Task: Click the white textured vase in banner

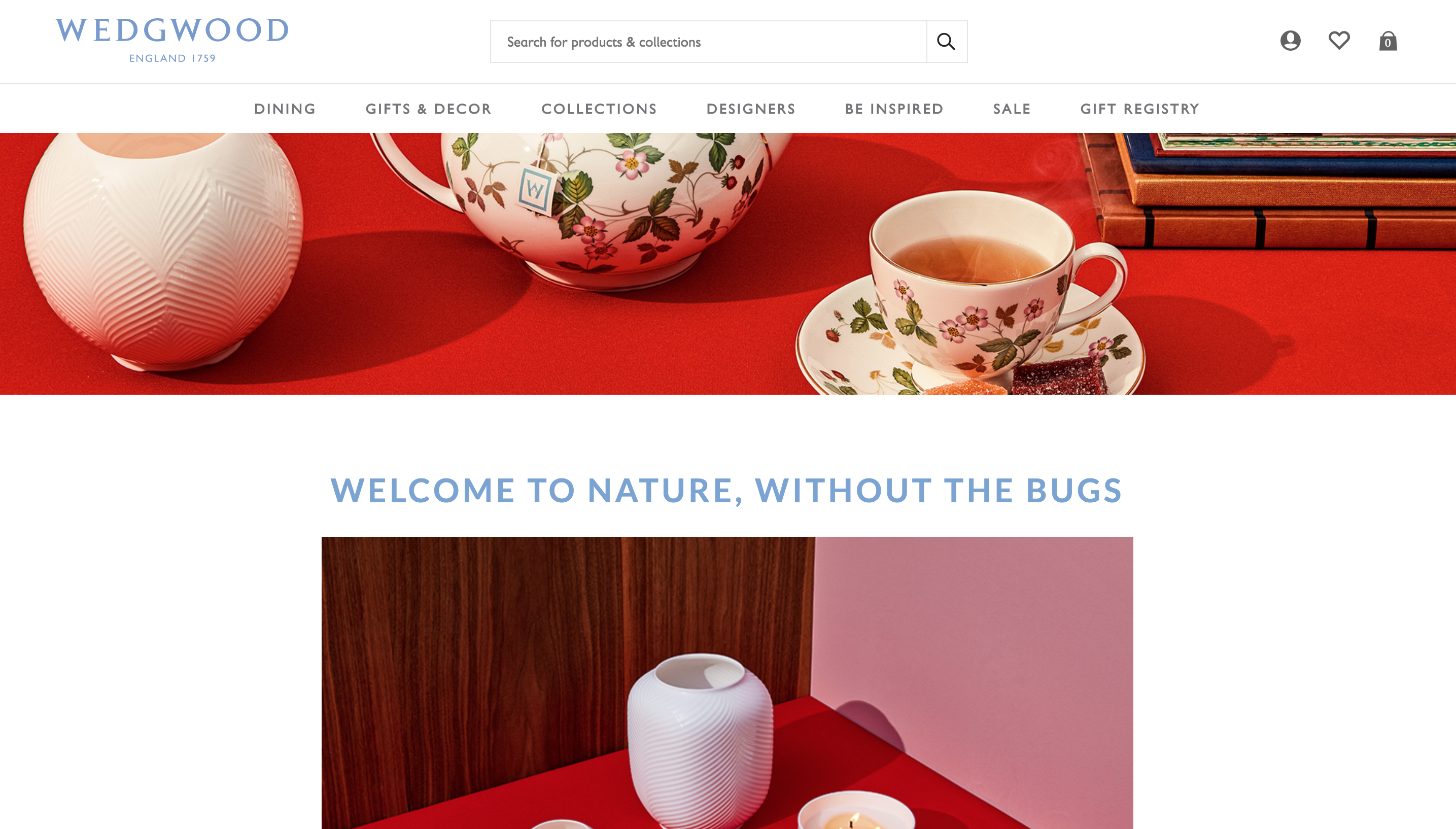Action: (x=162, y=251)
